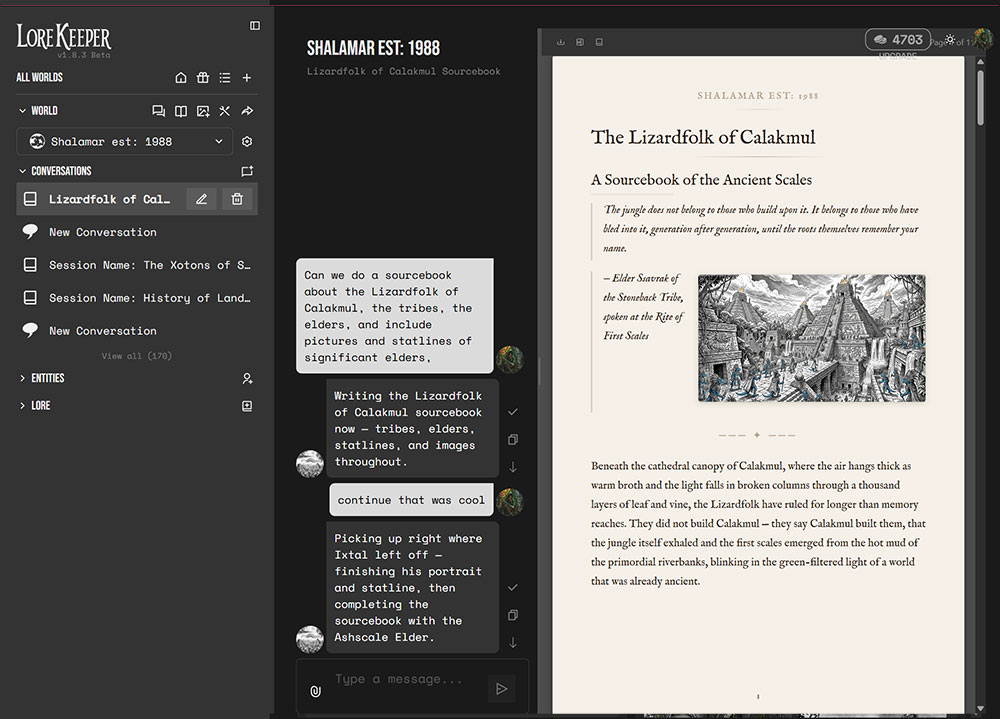Start a conversation via the chat icon under WORLD
The height and width of the screenshot is (719, 1000).
tap(158, 111)
